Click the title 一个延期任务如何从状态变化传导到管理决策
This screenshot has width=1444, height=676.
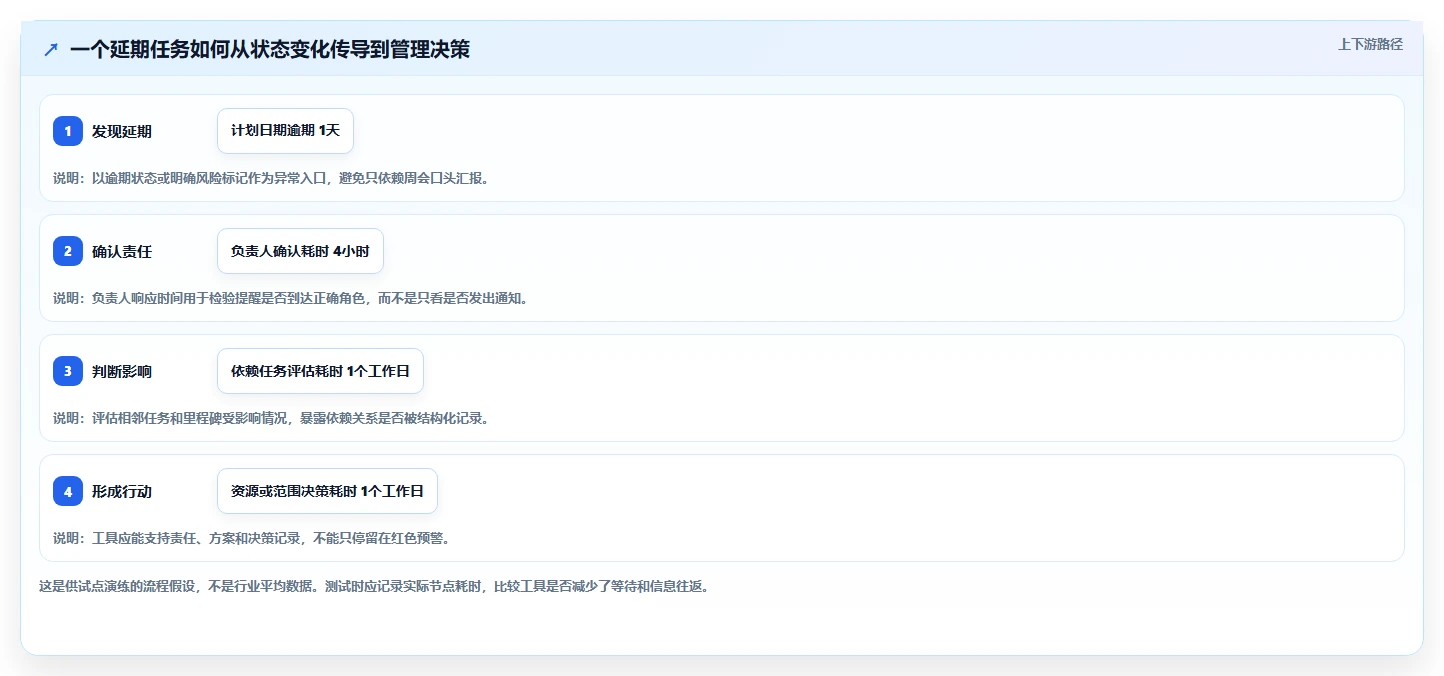(x=270, y=50)
